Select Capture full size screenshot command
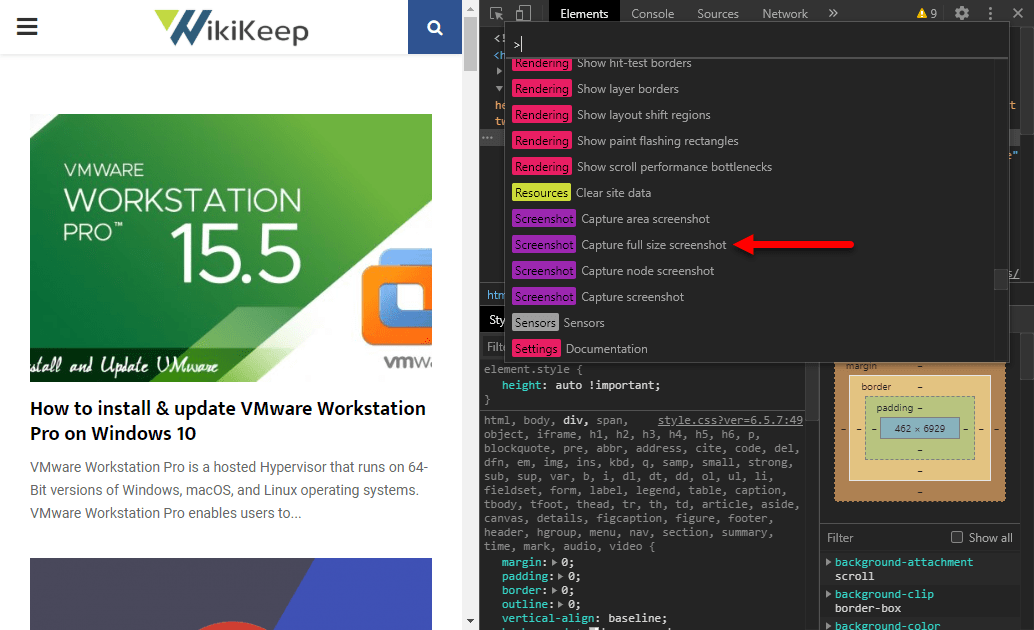 (x=757, y=245)
